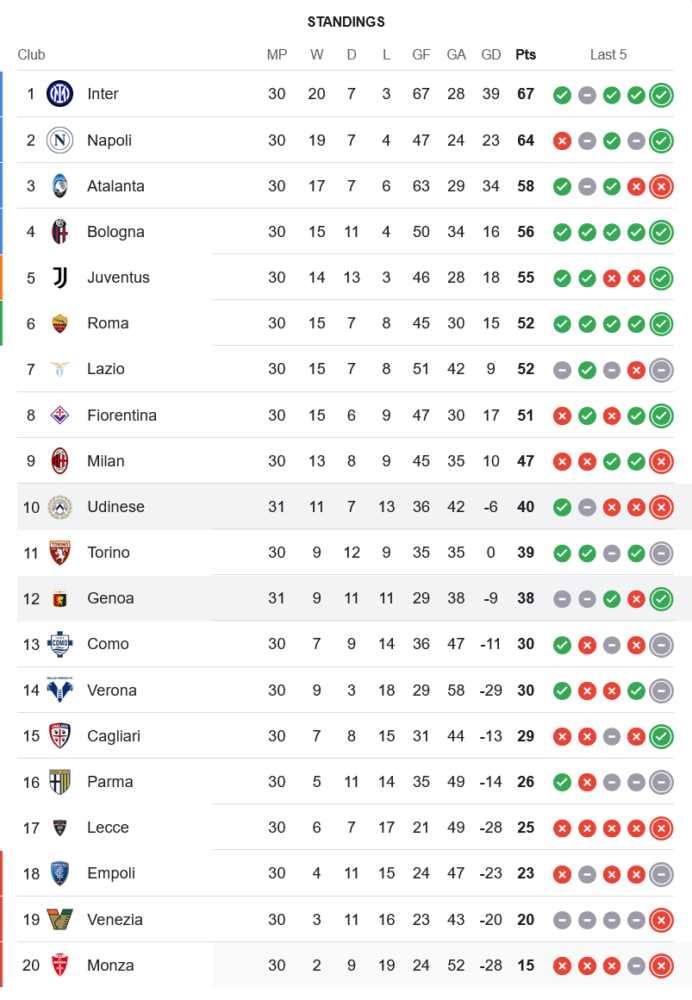Click the Monza club crest
This screenshot has height=1000, width=692.
coord(60,966)
